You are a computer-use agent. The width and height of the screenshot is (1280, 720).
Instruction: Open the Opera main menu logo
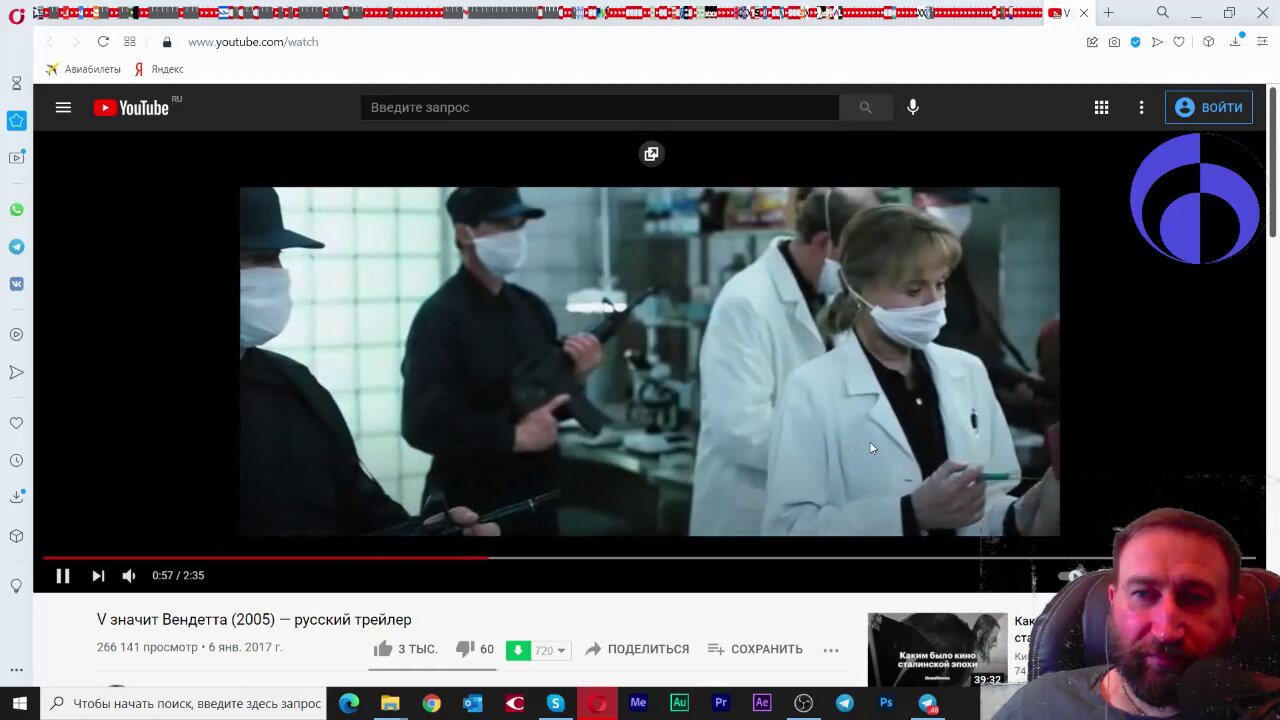coord(16,15)
